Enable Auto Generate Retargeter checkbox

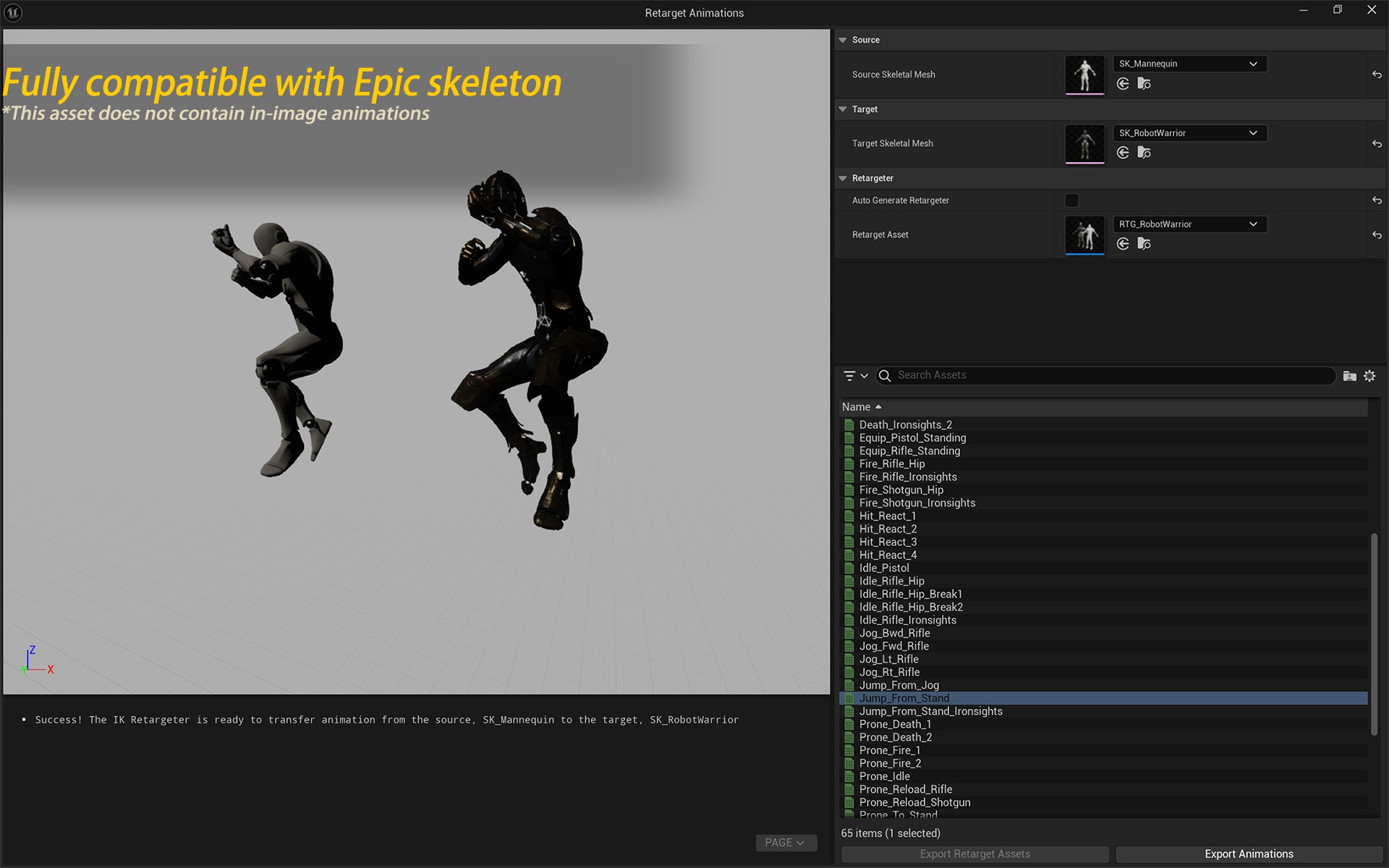click(1071, 200)
